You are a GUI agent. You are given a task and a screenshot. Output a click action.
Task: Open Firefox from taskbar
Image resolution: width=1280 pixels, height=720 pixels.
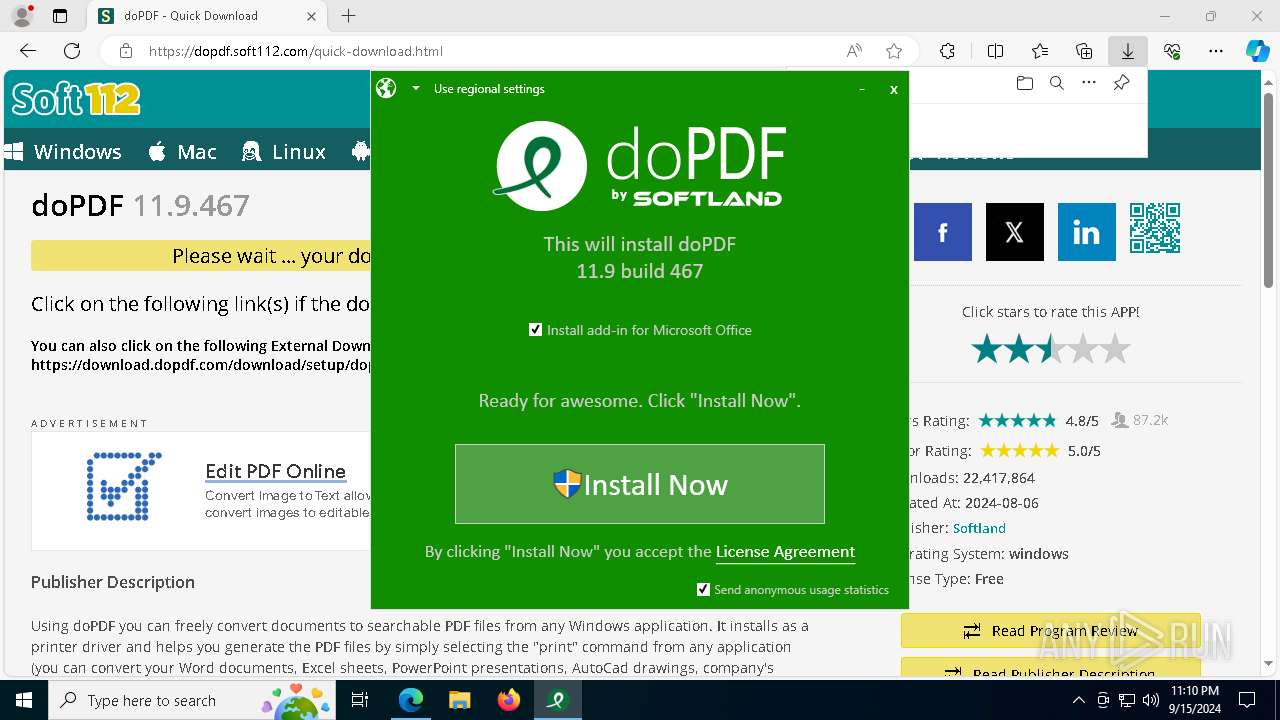tap(509, 700)
